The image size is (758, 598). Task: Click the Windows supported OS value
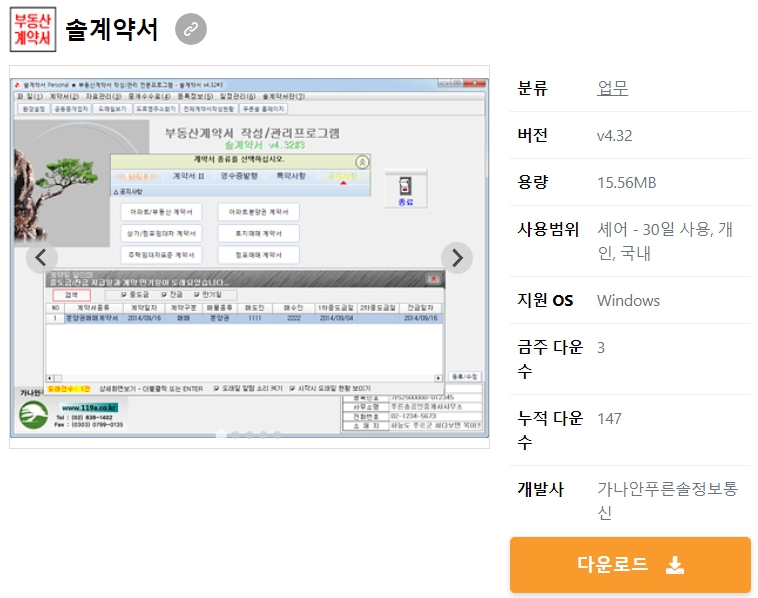(628, 301)
